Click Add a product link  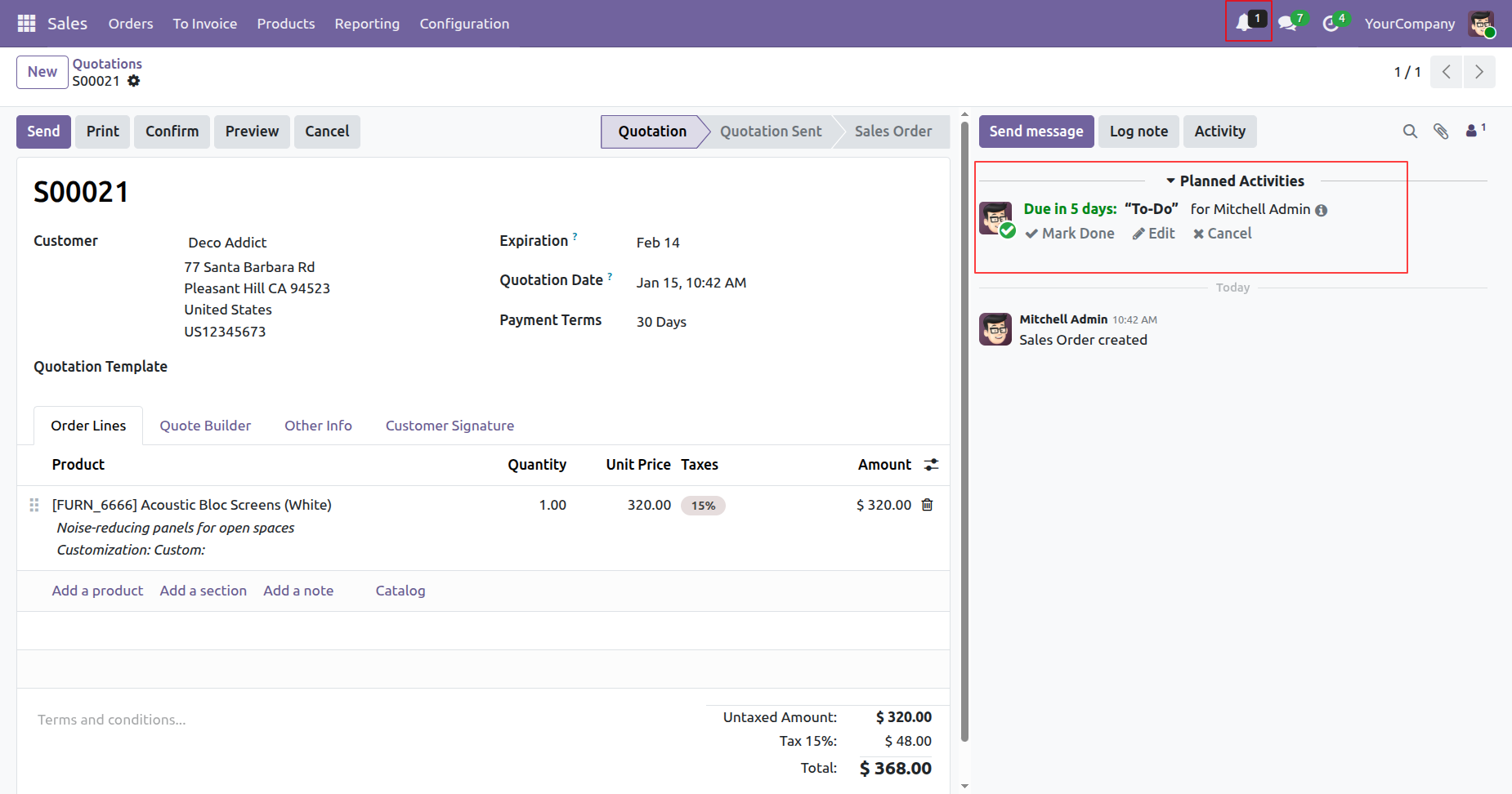point(97,591)
